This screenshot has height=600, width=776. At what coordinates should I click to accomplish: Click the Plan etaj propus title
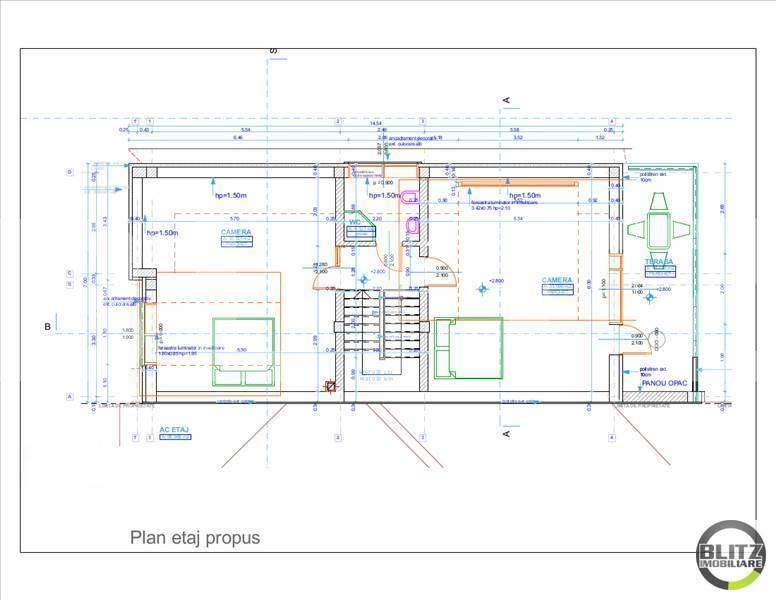click(x=195, y=538)
